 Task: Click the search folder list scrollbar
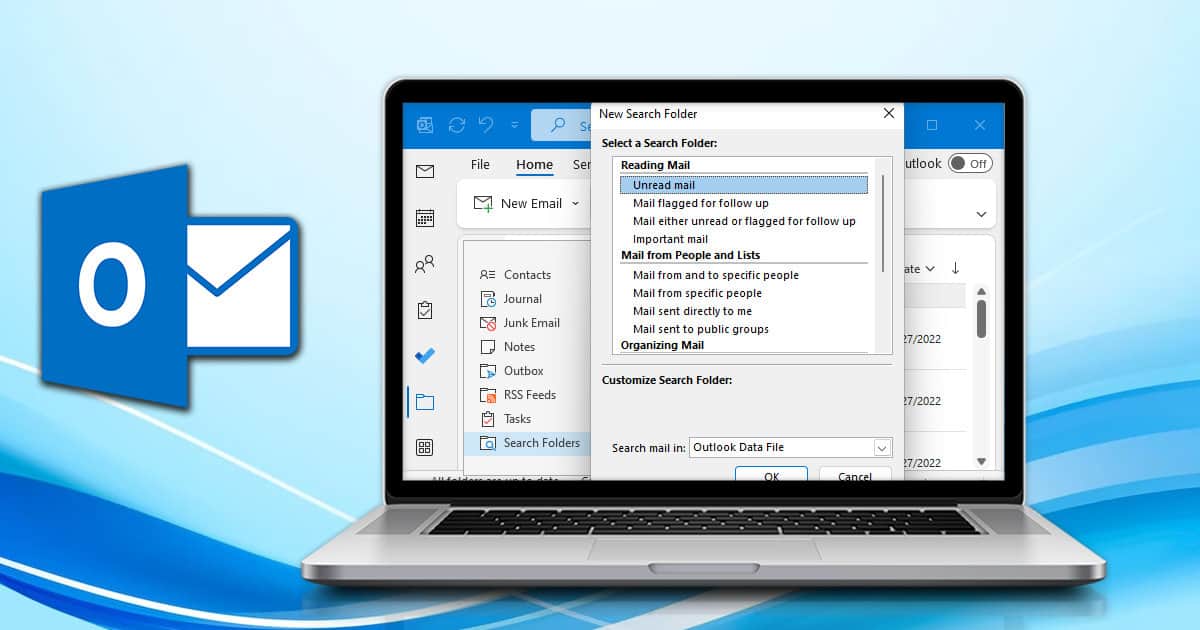(x=883, y=225)
